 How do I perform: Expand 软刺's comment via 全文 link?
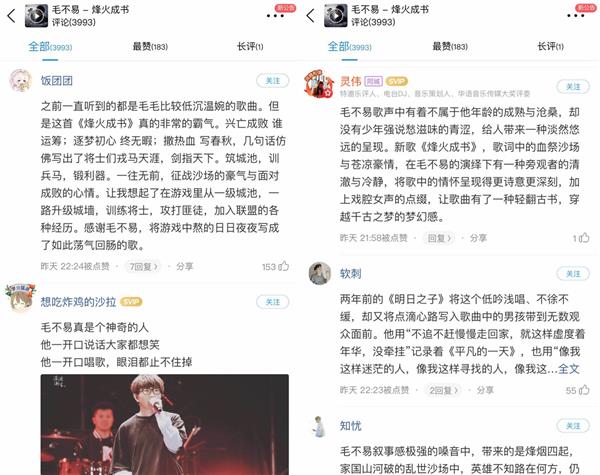click(x=569, y=369)
